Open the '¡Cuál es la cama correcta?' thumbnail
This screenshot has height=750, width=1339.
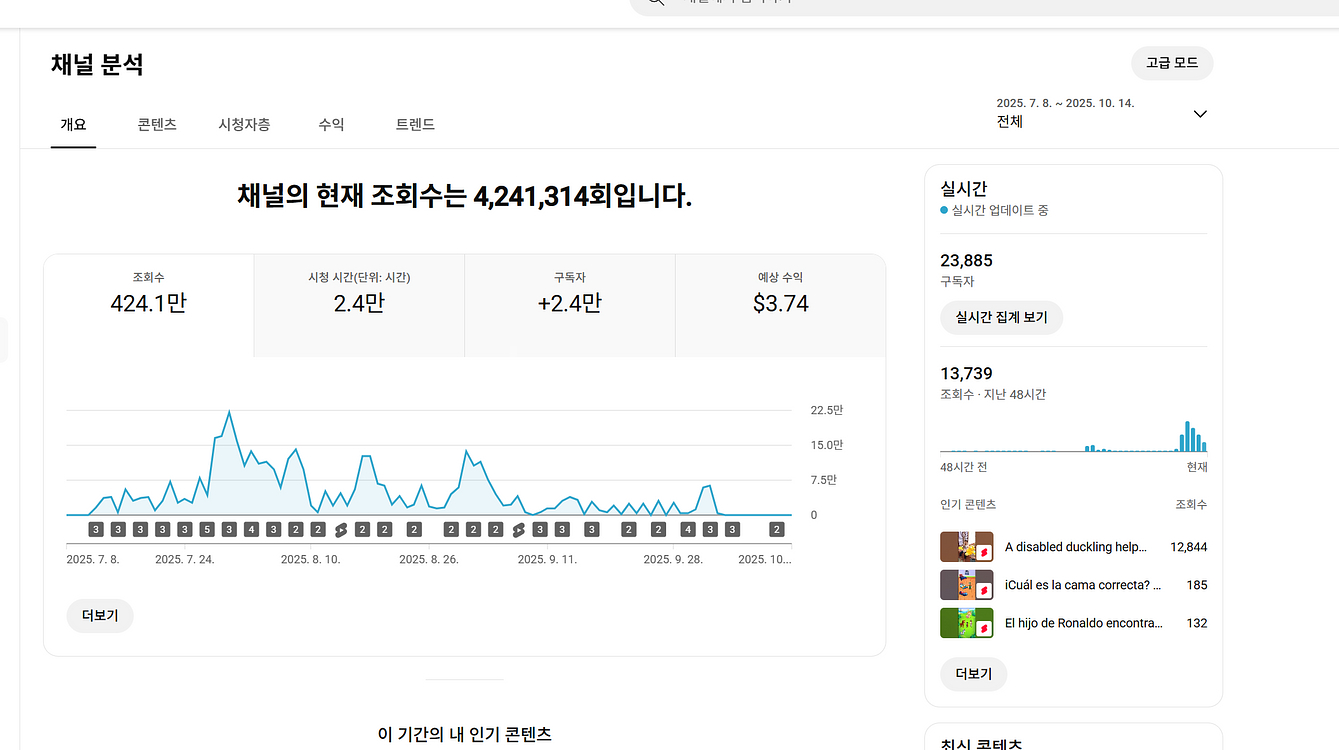click(966, 585)
